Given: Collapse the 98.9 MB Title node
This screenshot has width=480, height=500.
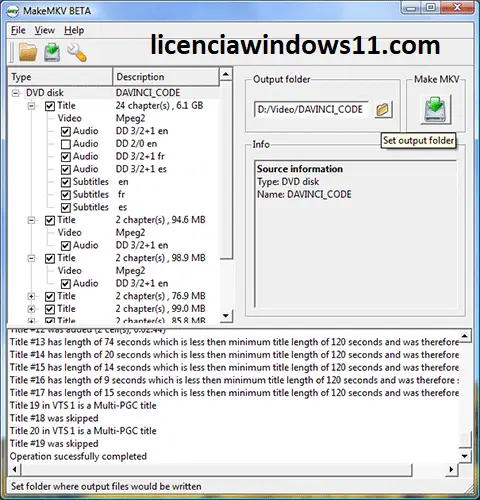Looking at the screenshot, I should click(x=31, y=258).
